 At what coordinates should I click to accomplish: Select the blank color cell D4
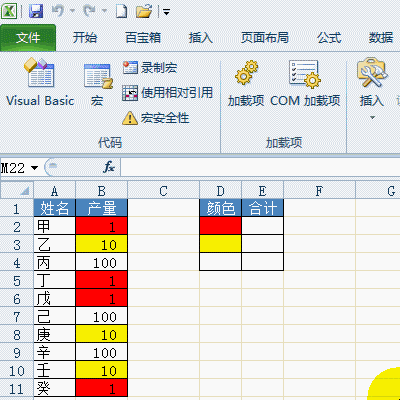pyautogui.click(x=220, y=262)
